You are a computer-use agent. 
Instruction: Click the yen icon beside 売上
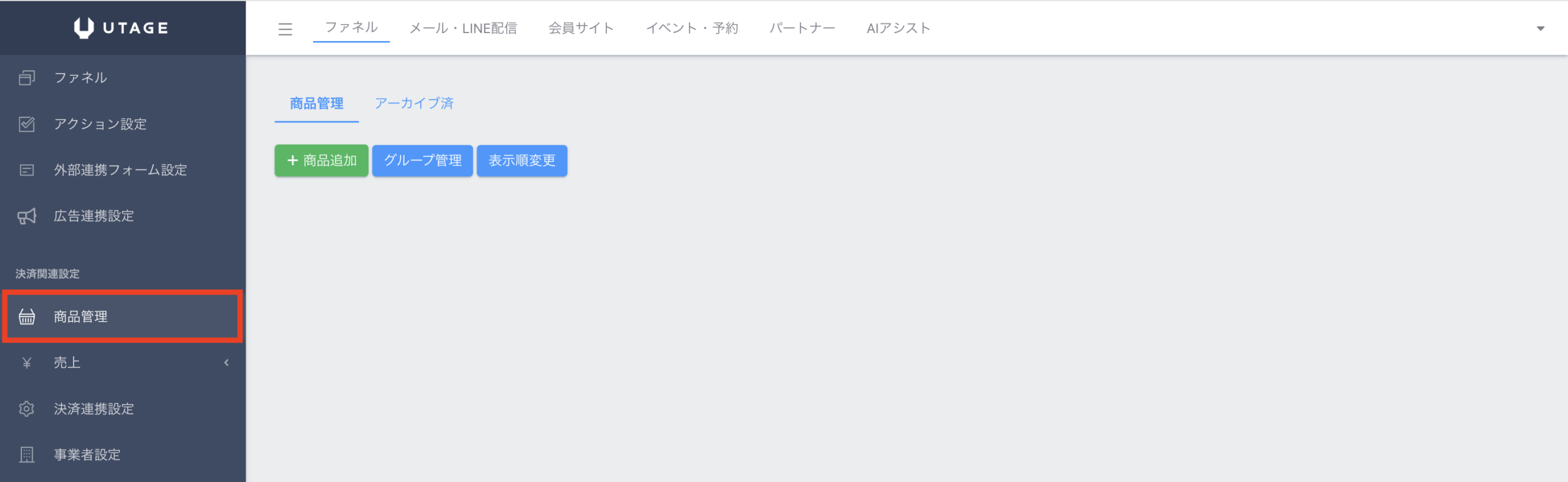[x=26, y=363]
